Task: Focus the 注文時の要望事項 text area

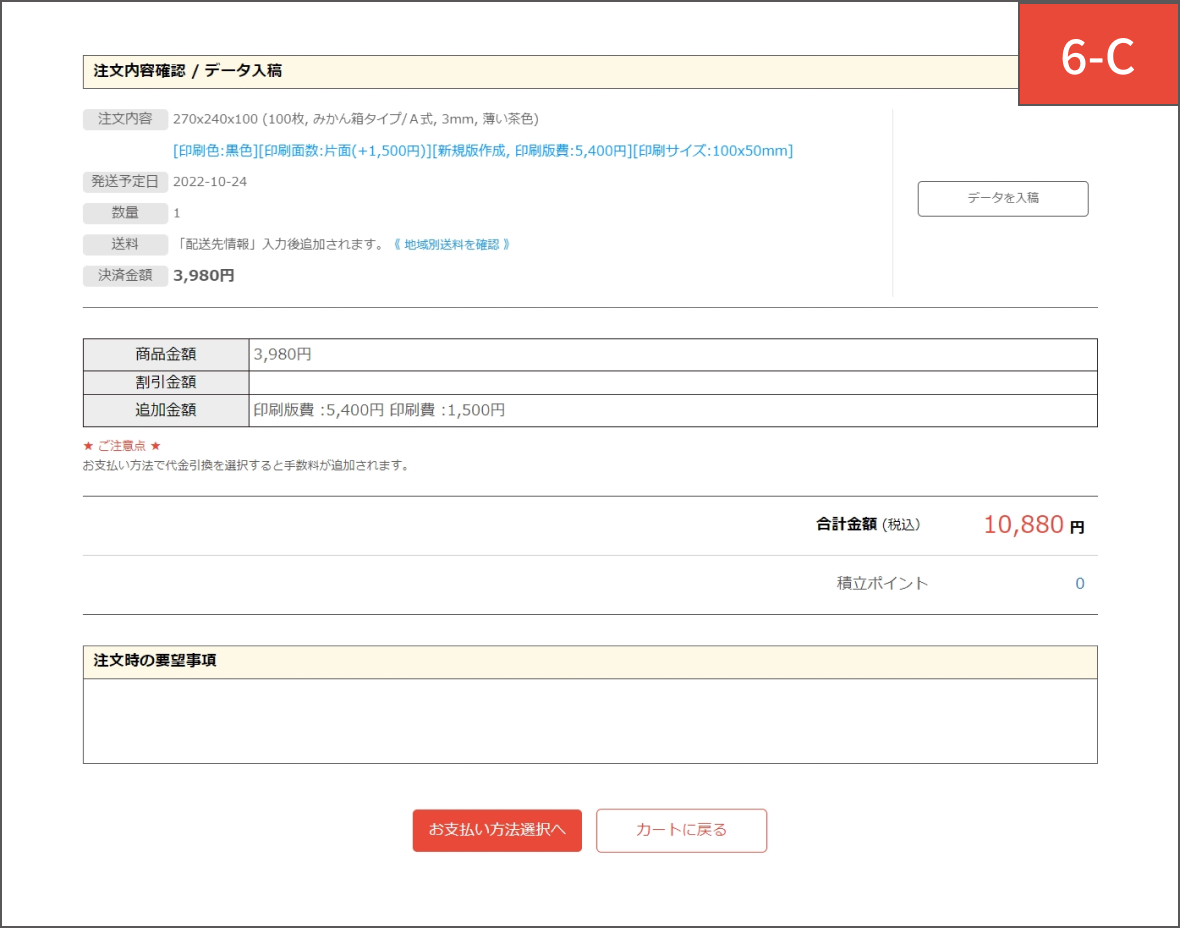Action: (x=590, y=721)
